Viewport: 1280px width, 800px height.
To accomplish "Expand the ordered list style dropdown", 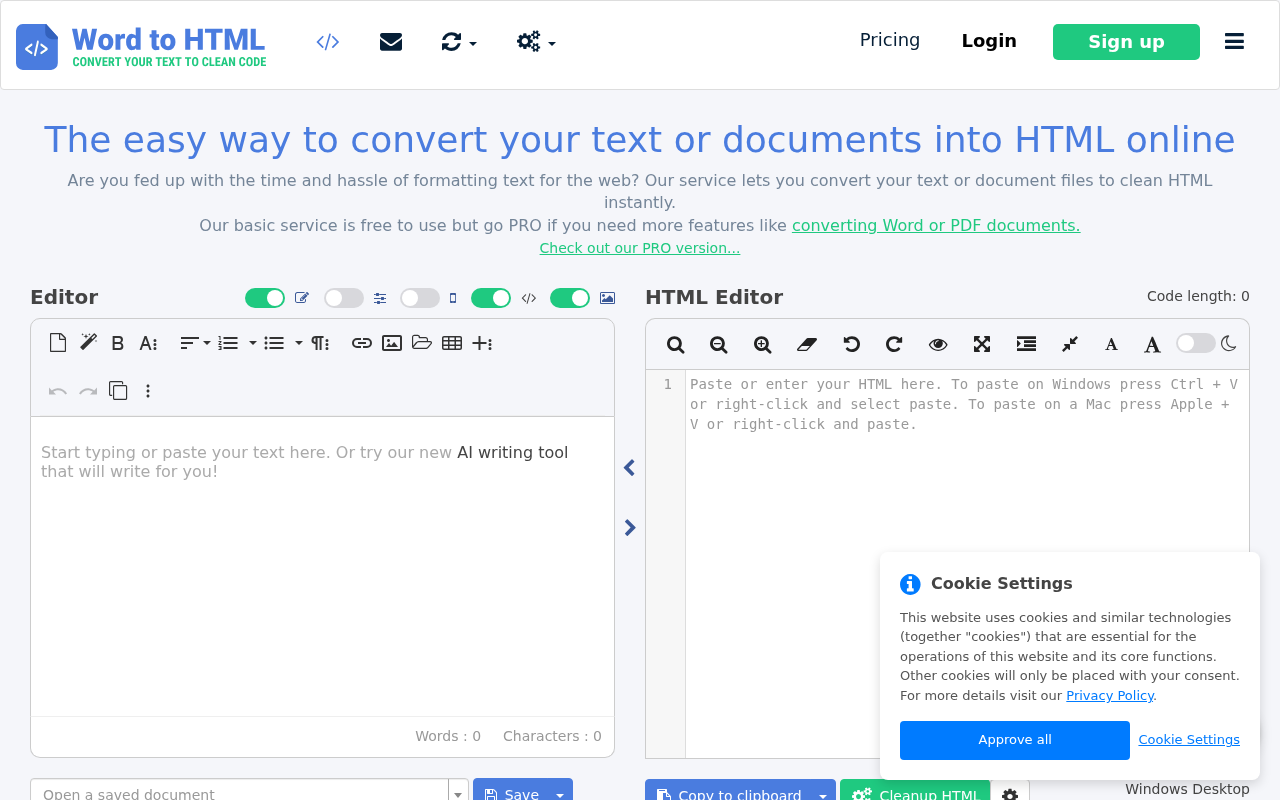I will point(253,343).
